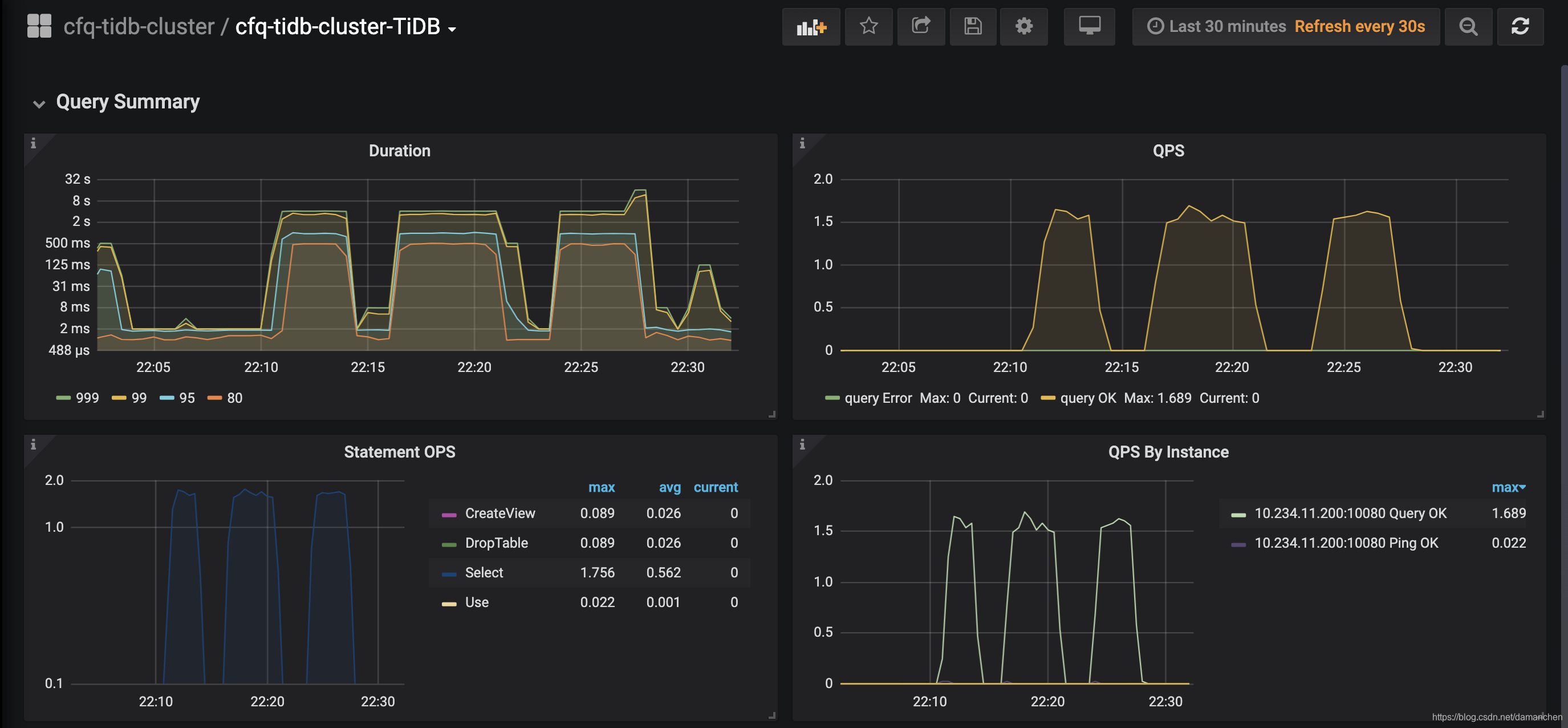Cycle view mode with monitor icon
Viewport: 1568px width, 728px height.
click(1089, 26)
